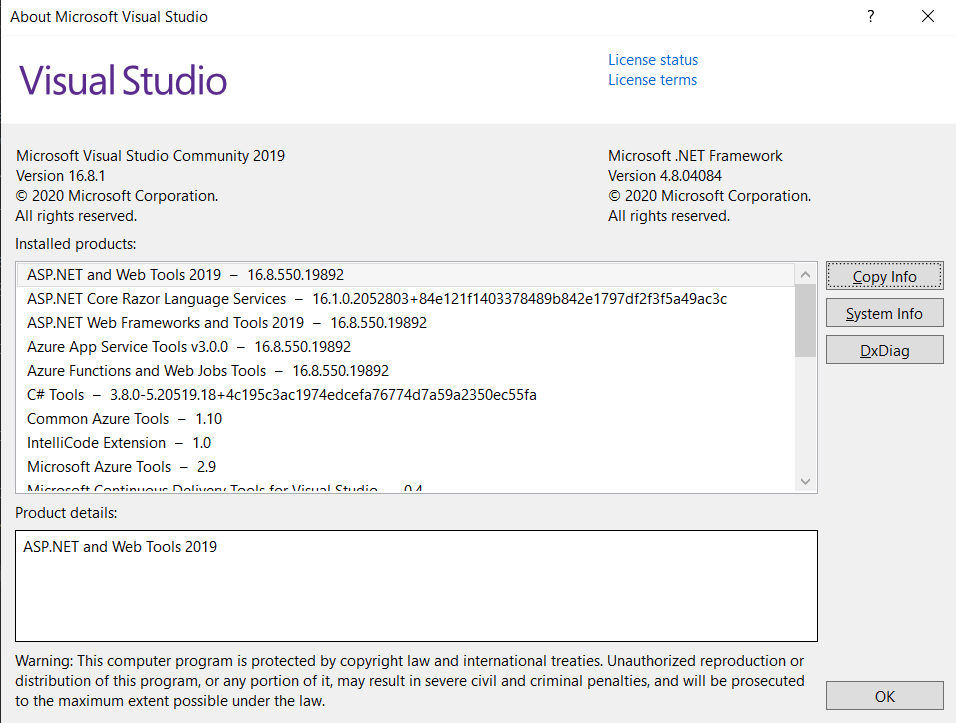Select Microsoft Azure Tools 2.9 row
The height and width of the screenshot is (723, 956).
(406, 467)
